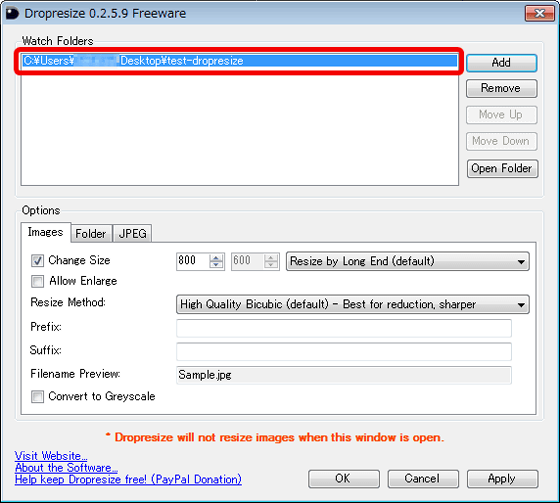Screen dimensions: 560x503
Task: Click the up arrow of the 600 height stepper
Action: (271, 258)
